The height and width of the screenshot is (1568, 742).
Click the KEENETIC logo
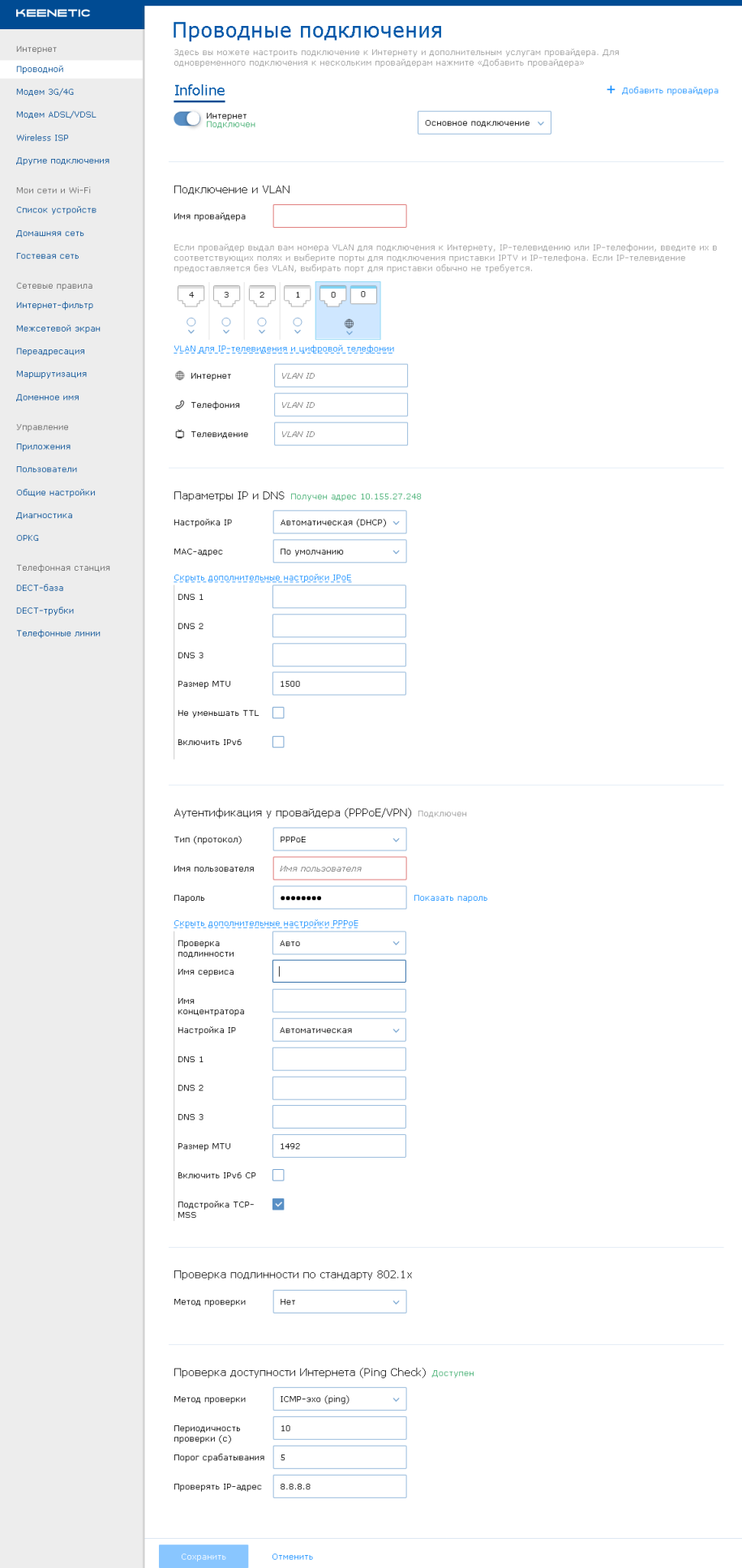(53, 13)
